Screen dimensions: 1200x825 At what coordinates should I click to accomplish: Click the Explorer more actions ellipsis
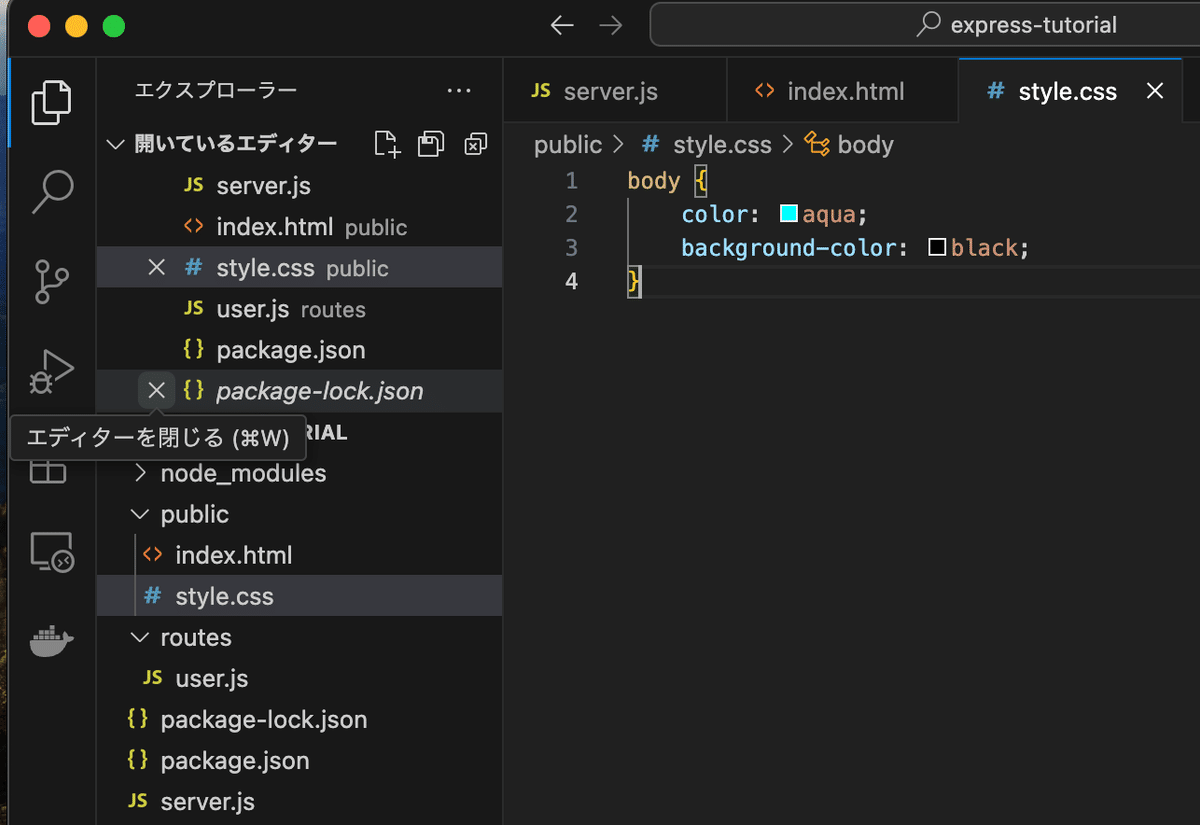coord(459,91)
